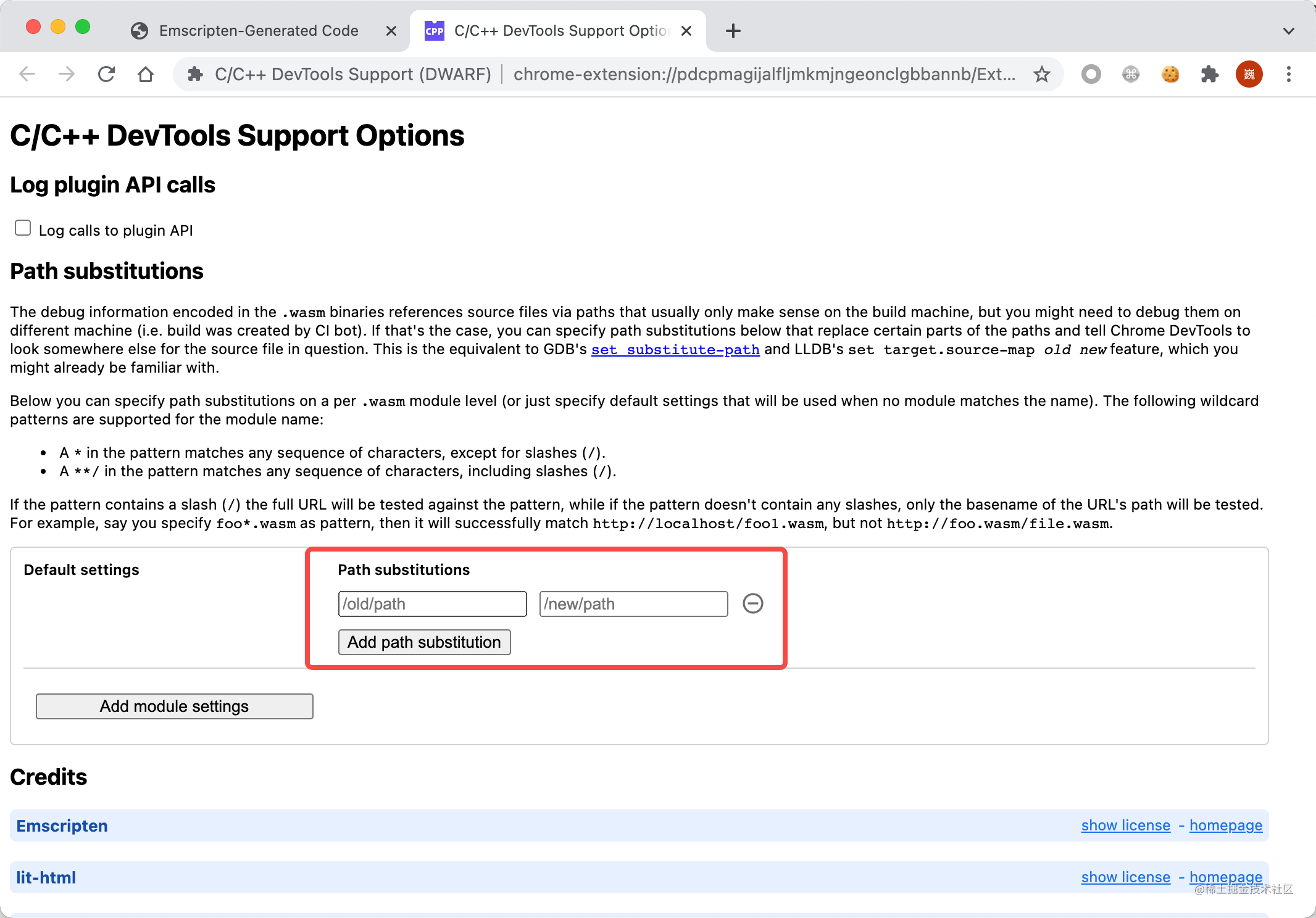Viewport: 1316px width, 918px height.
Task: Click the extension puzzle icon in address bar
Action: (195, 75)
